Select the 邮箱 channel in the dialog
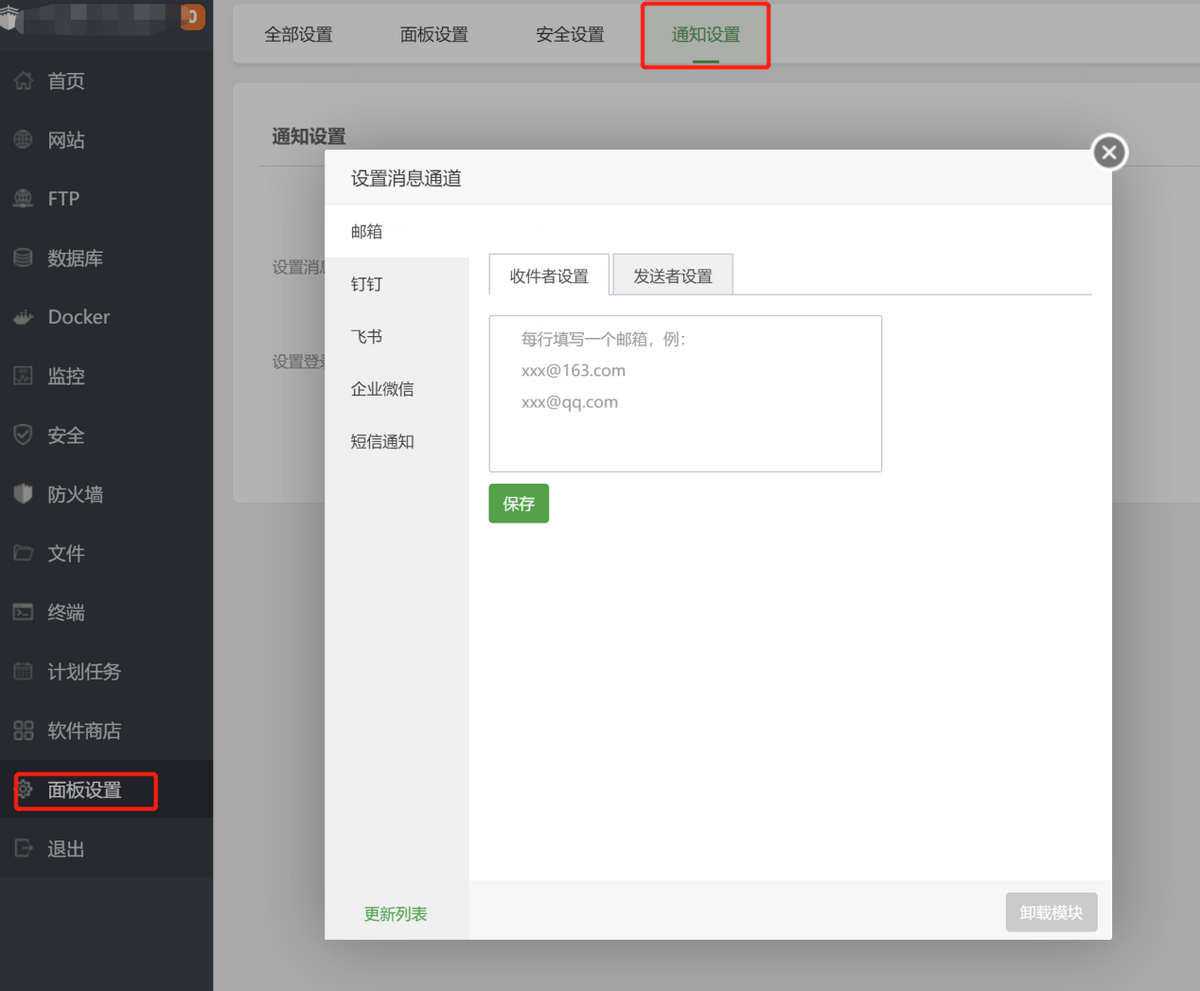The height and width of the screenshot is (991, 1200). point(396,231)
